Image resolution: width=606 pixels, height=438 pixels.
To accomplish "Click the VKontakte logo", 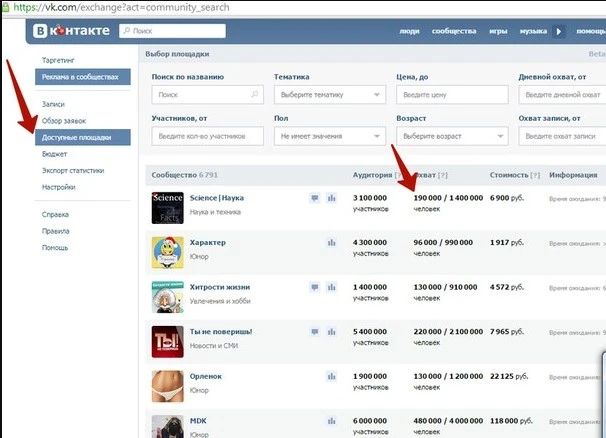I will (71, 31).
